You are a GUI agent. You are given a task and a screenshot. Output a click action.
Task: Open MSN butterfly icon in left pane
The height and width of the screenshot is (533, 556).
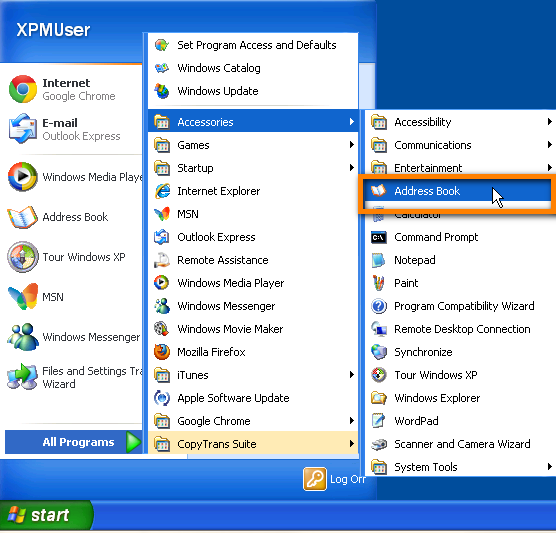click(23, 296)
